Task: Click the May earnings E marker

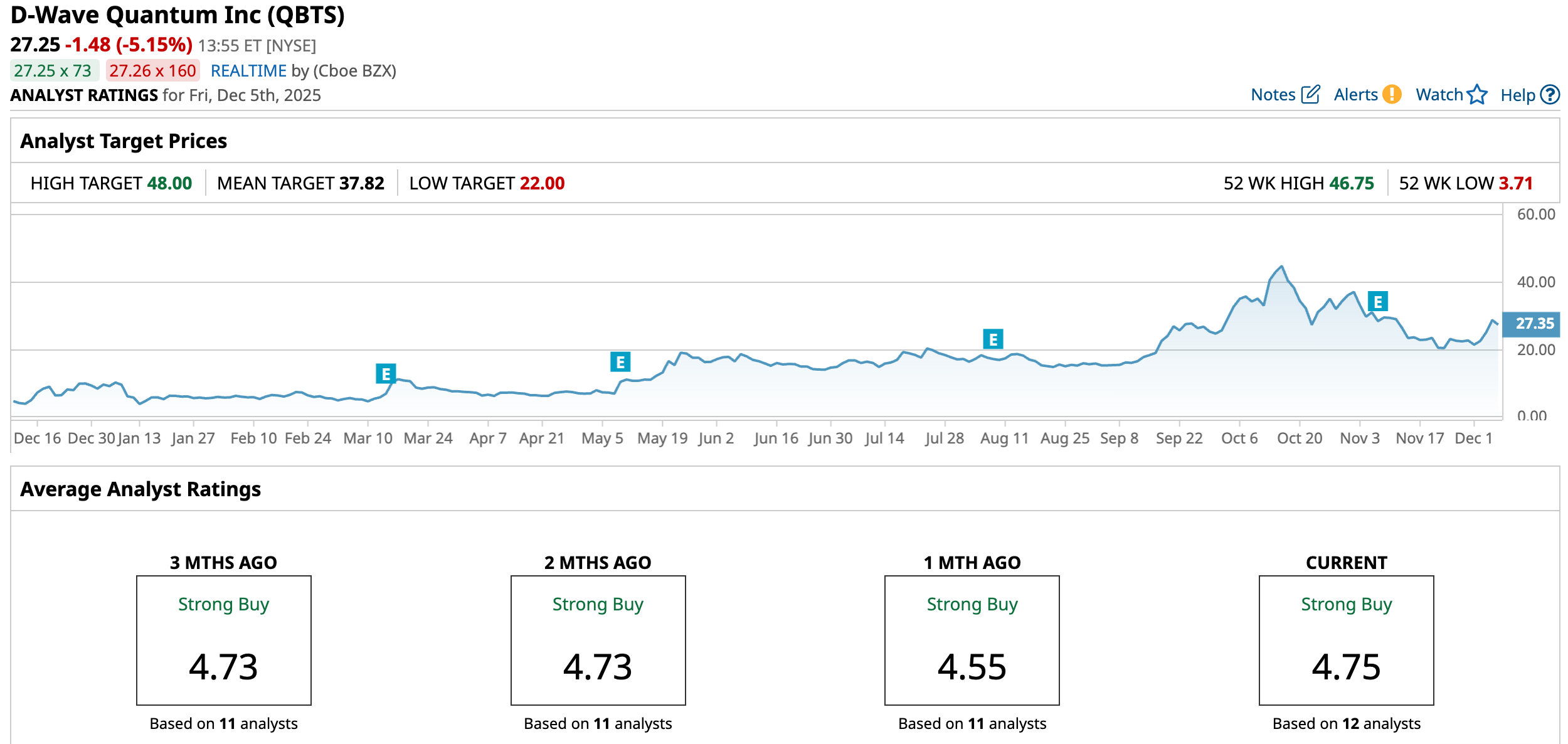Action: [620, 362]
